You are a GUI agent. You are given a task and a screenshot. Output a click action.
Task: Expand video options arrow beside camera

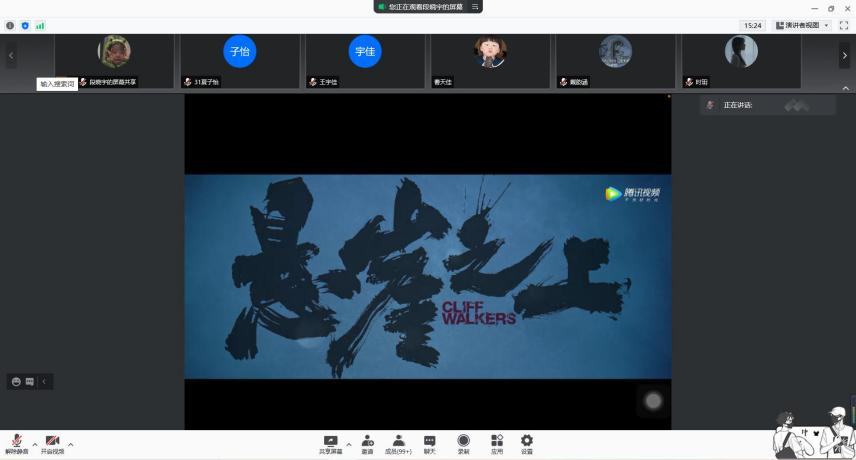click(70, 444)
